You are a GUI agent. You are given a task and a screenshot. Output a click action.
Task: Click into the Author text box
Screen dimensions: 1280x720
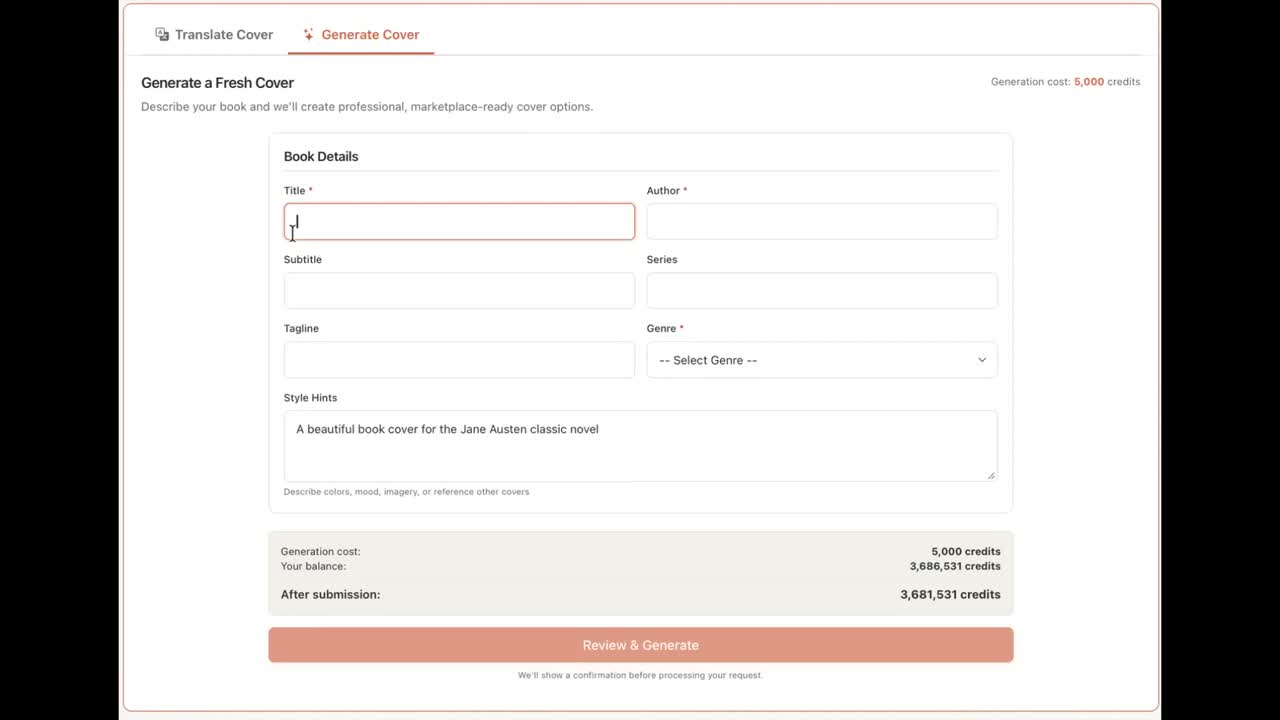[821, 222]
